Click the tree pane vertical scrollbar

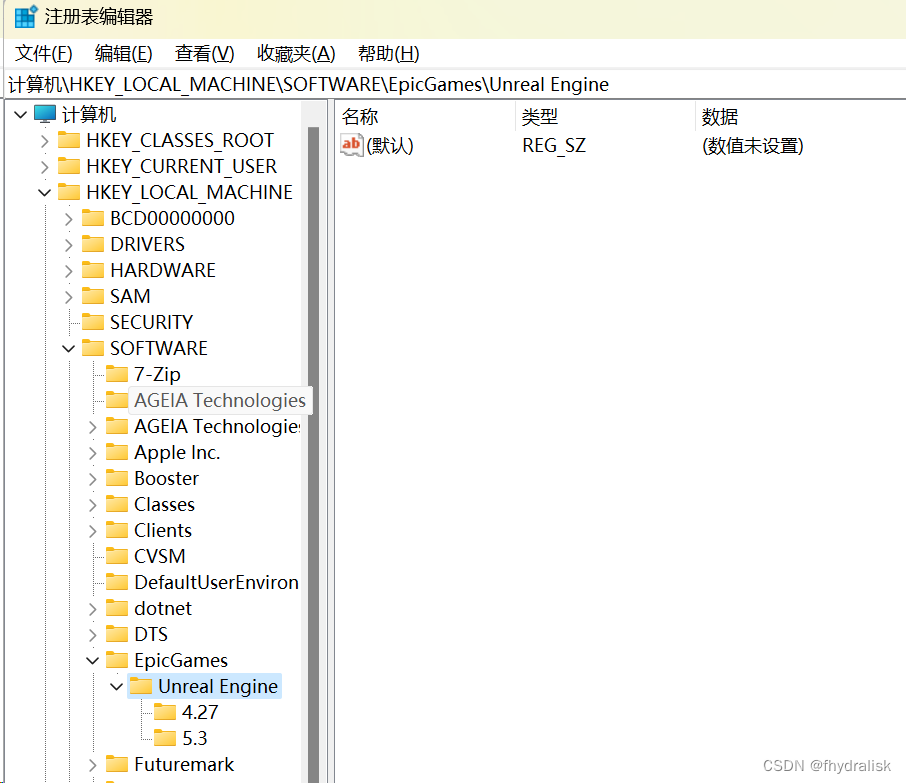pyautogui.click(x=314, y=454)
